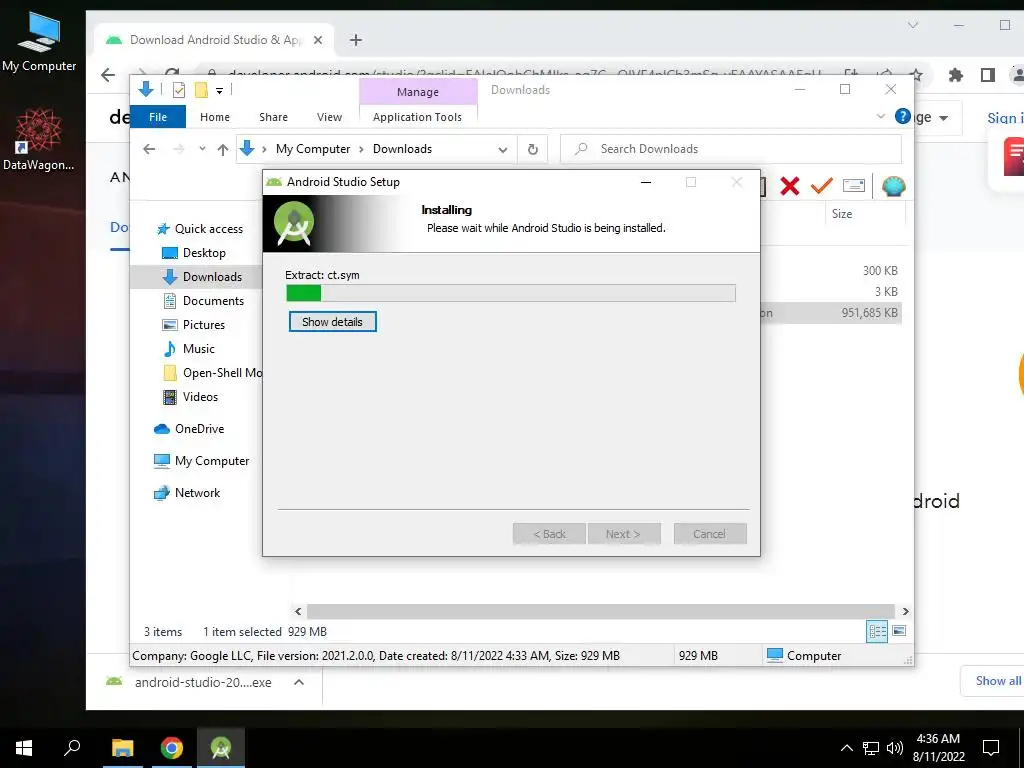Viewport: 1024px width, 768px height.
Task: Click the breadcrumb arrow after My Computer
Action: (360, 150)
